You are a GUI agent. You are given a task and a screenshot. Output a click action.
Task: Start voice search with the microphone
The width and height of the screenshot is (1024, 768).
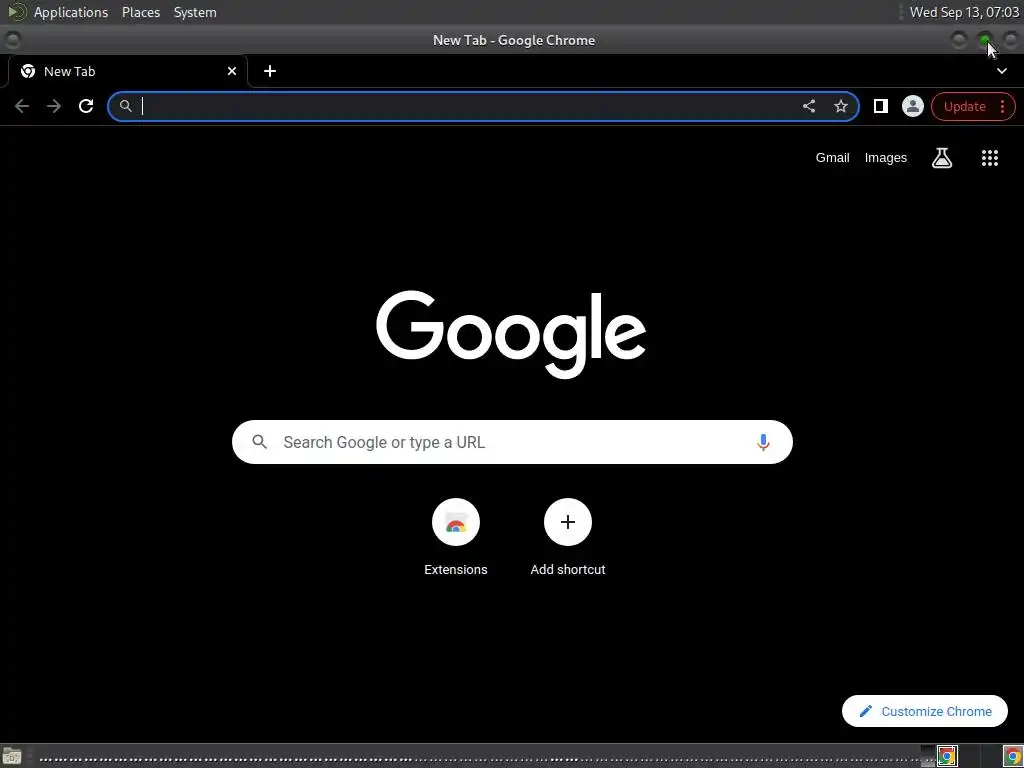pos(763,442)
